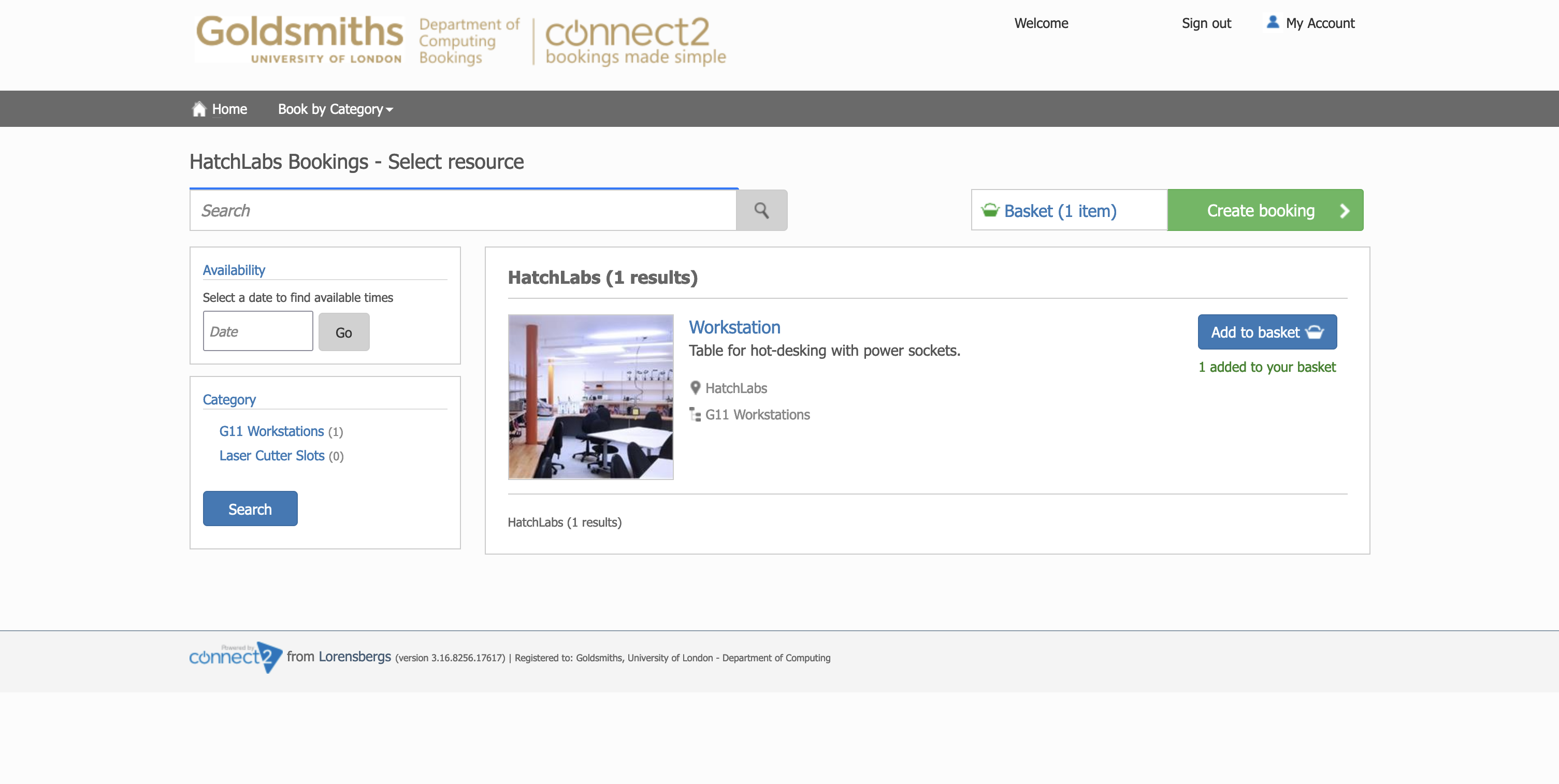Click the Go button
1559x784 pixels.
coord(344,332)
